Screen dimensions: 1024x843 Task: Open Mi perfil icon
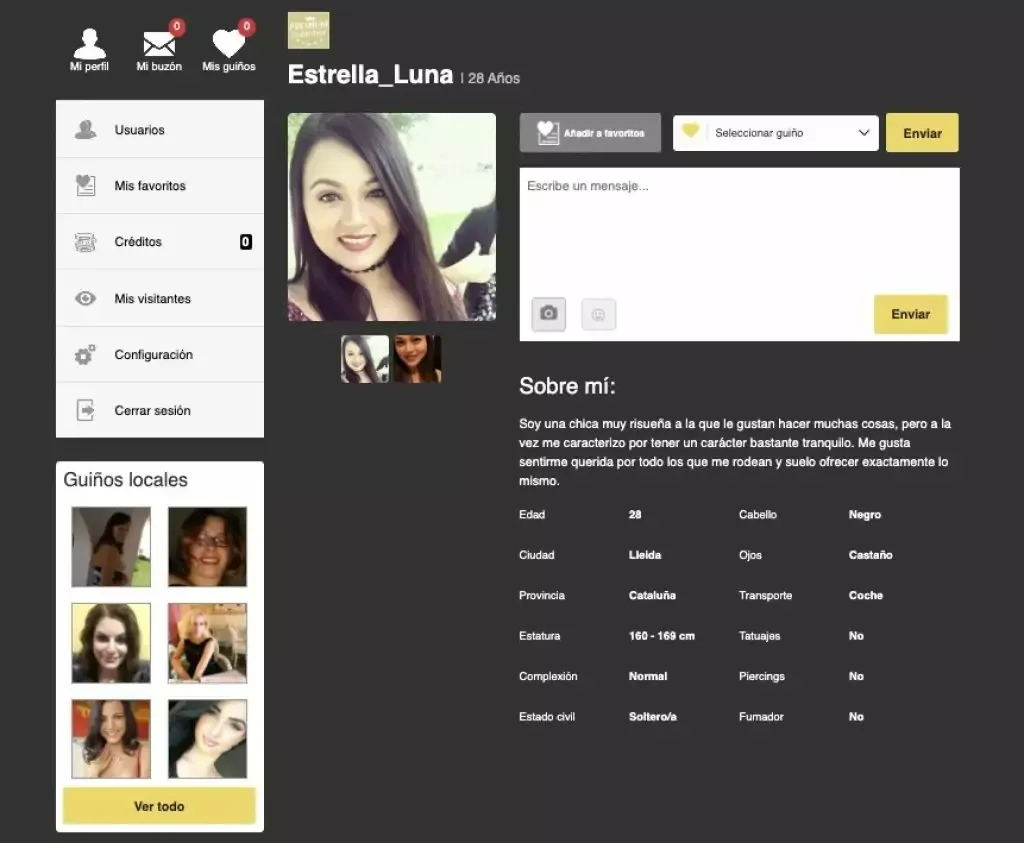tap(89, 44)
